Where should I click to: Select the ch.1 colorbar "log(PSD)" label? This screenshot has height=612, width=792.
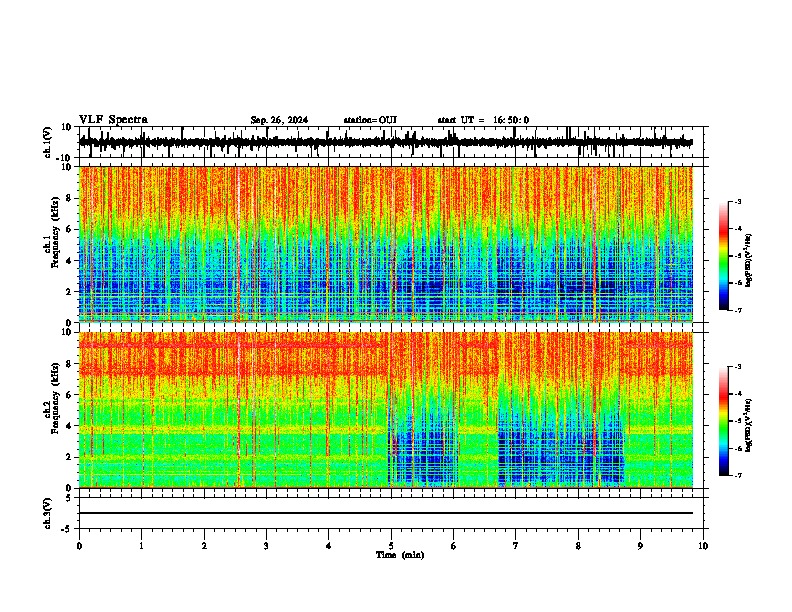748,261
